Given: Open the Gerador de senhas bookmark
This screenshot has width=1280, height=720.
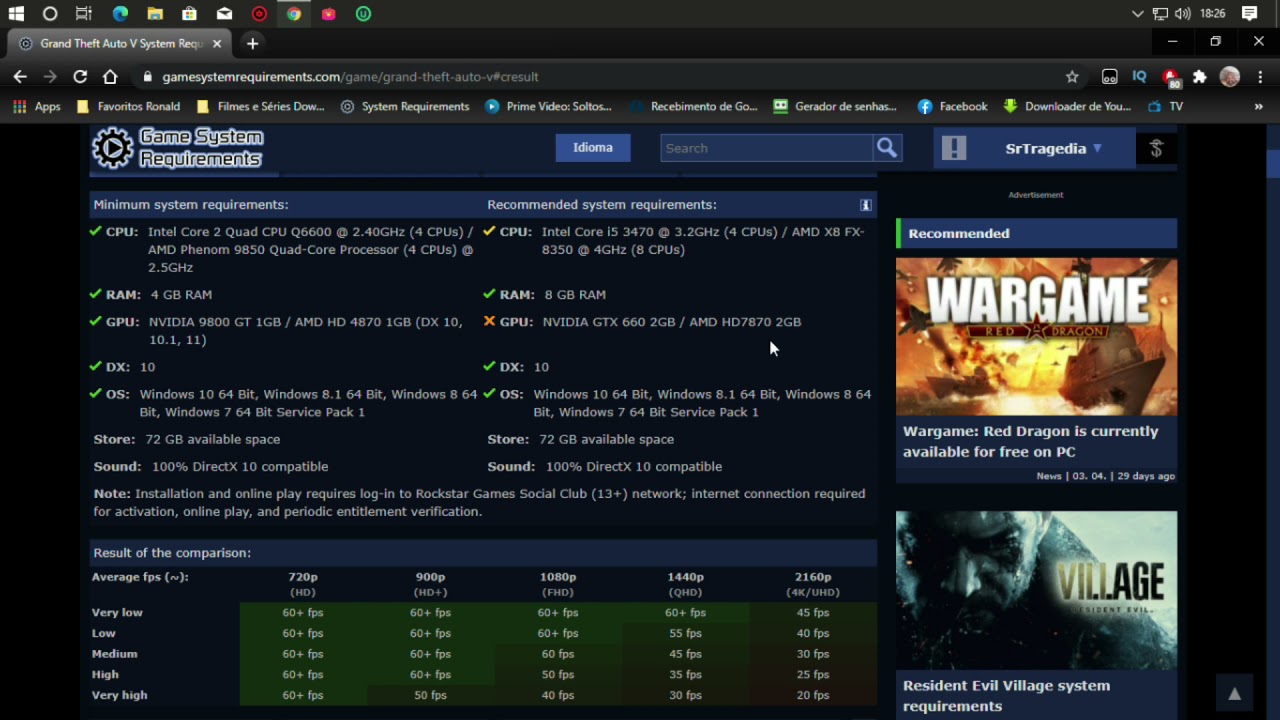Looking at the screenshot, I should point(835,106).
